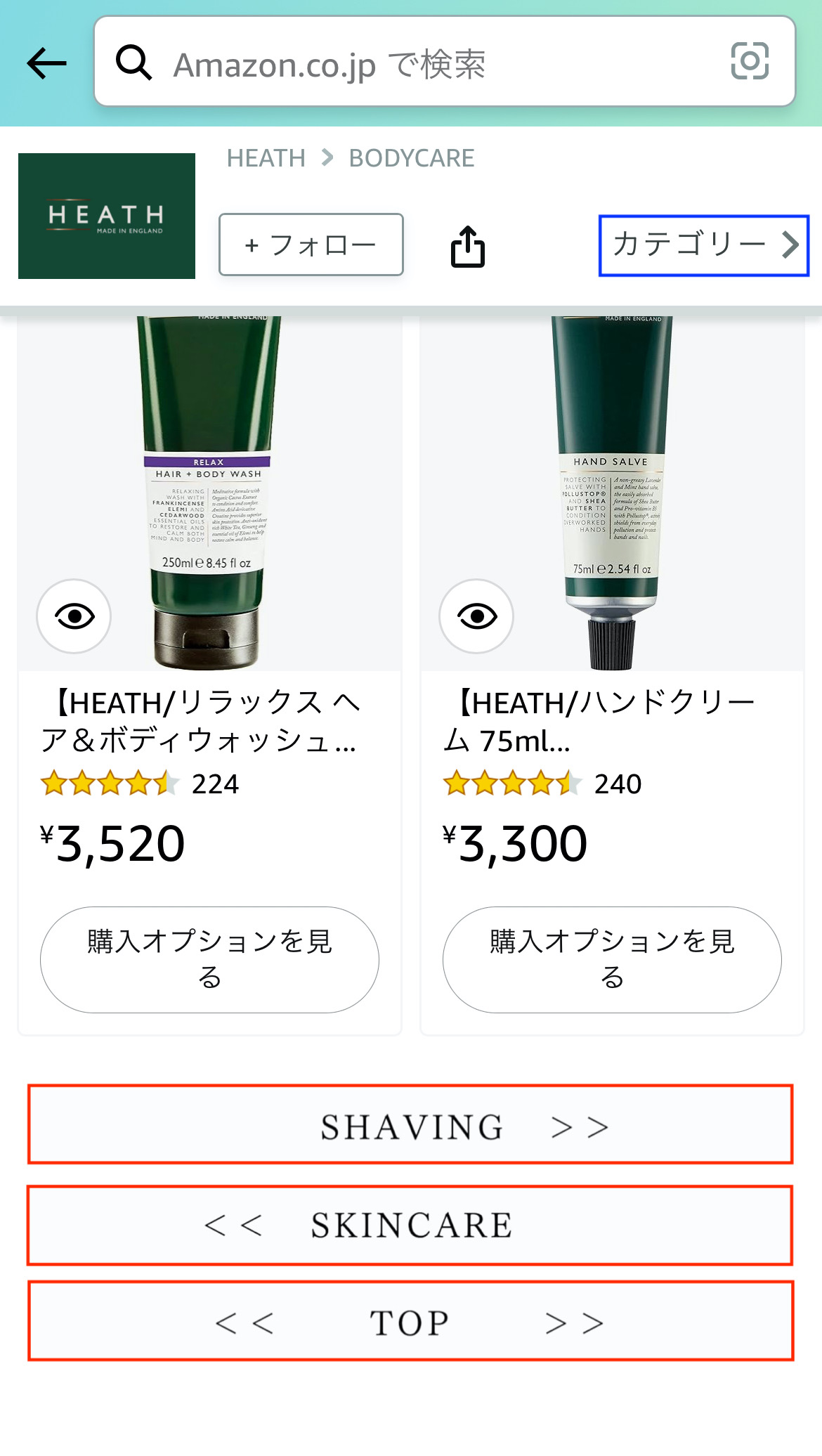This screenshot has height=1456, width=822.
Task: Go to HEATH breadcrumb
Action: pyautogui.click(x=266, y=158)
